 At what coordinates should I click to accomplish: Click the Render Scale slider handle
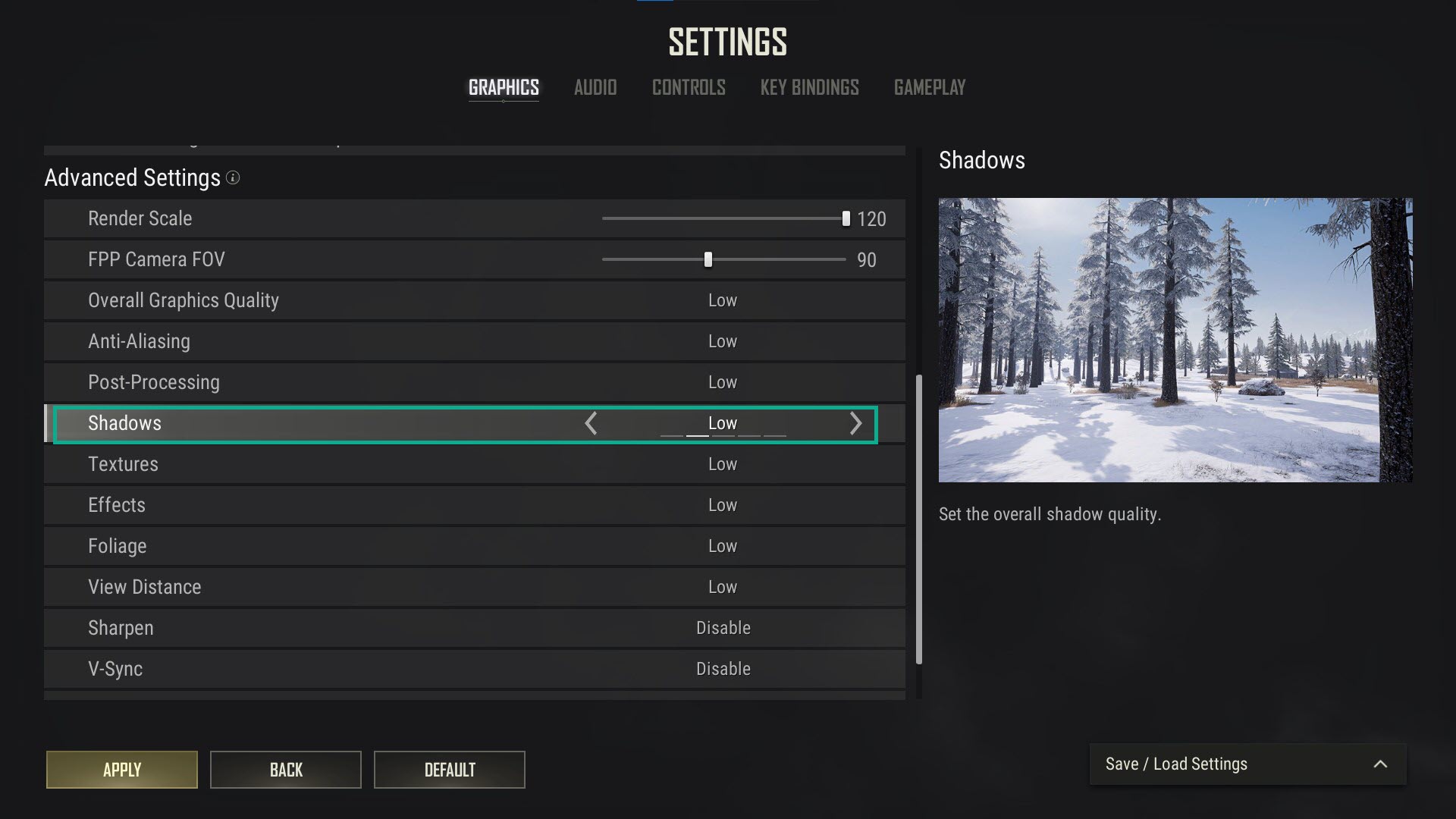pyautogui.click(x=846, y=218)
